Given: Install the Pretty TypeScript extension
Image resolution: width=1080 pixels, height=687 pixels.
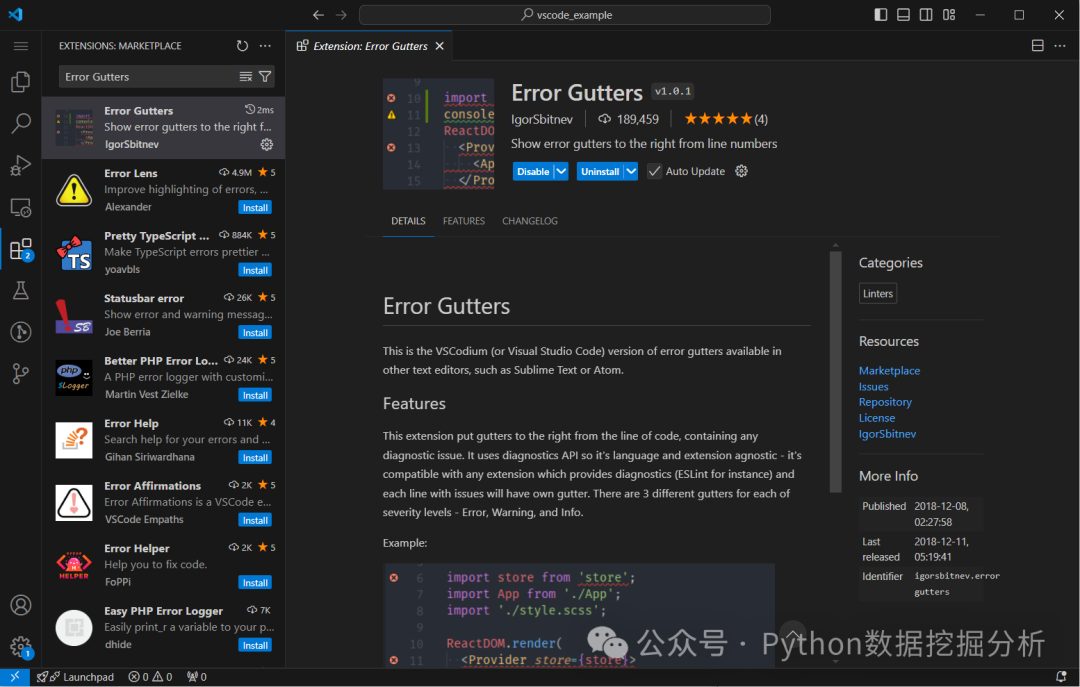Looking at the screenshot, I should point(255,270).
